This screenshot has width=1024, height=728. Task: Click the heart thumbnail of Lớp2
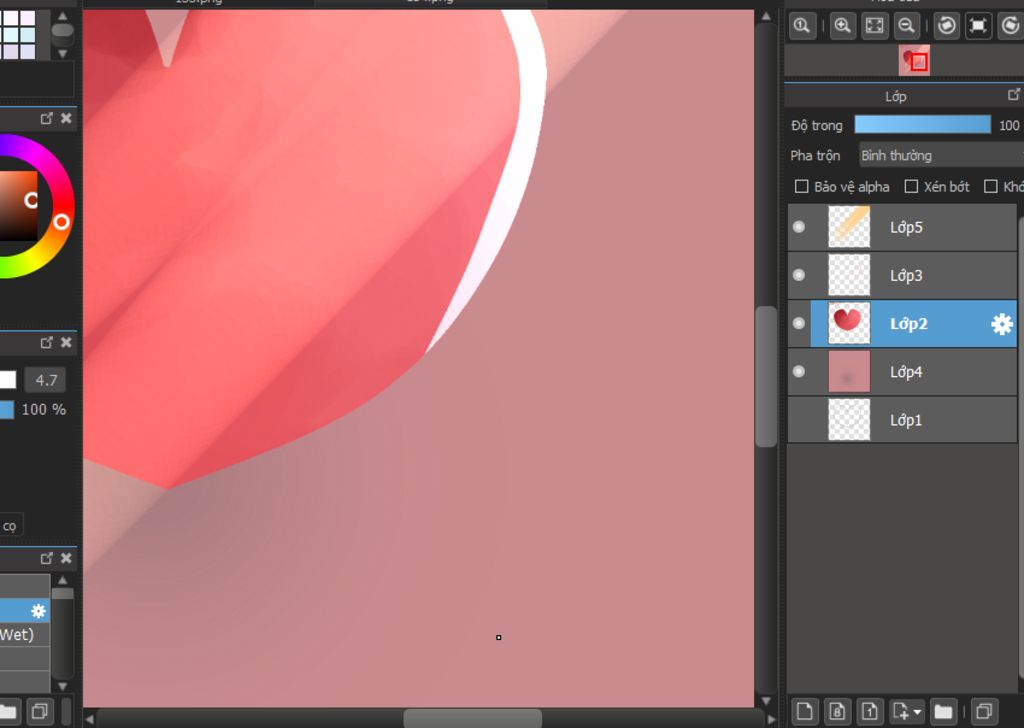[x=849, y=323]
